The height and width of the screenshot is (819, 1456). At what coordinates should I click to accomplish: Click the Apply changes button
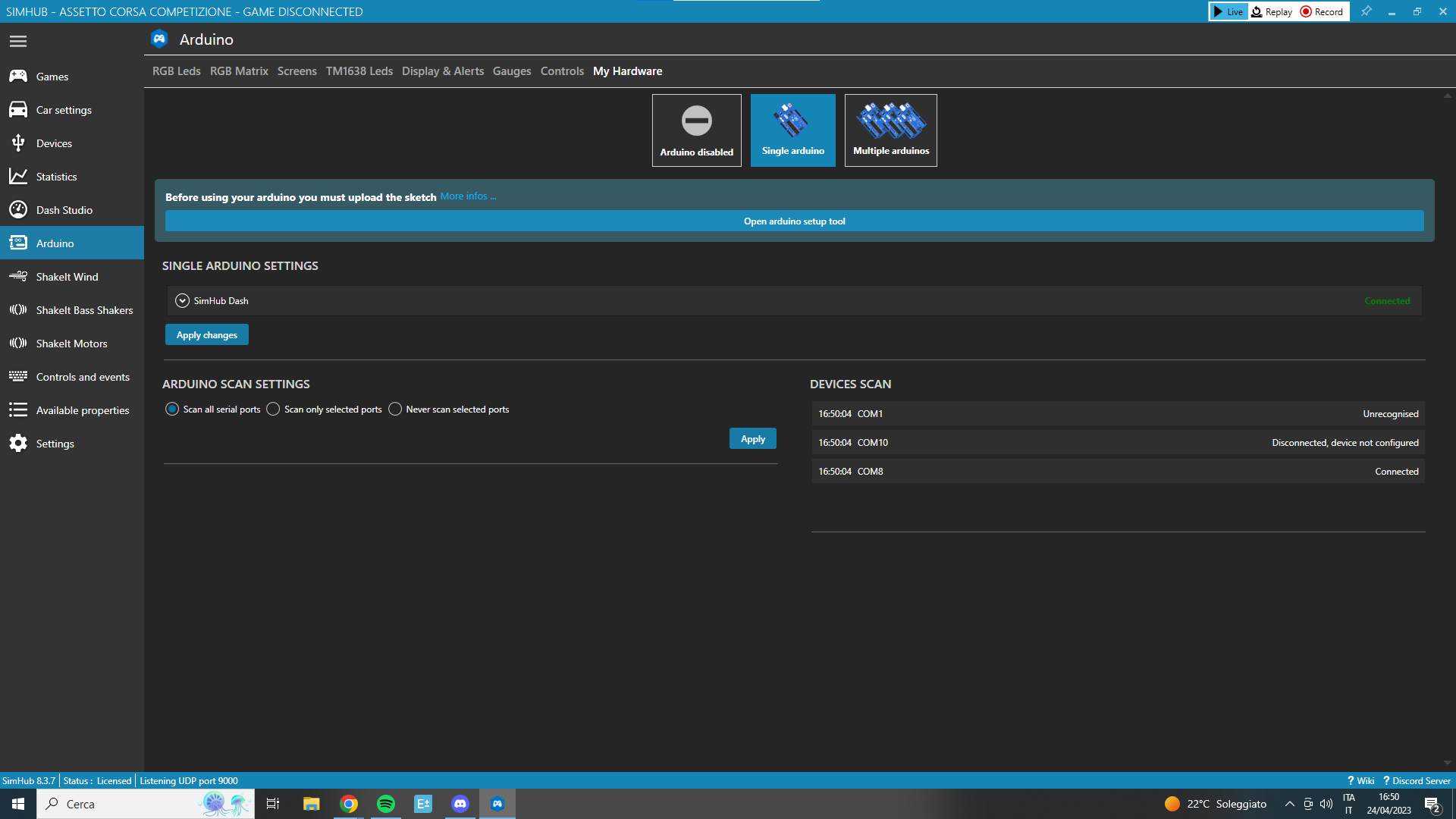(207, 335)
